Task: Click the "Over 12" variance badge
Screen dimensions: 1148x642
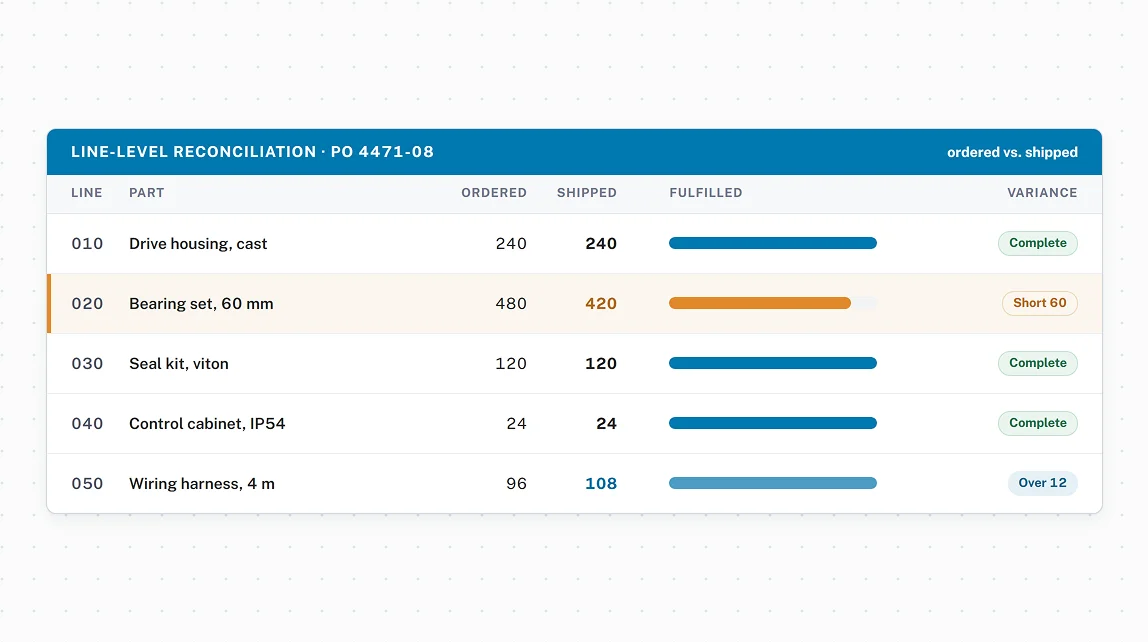Action: (1043, 483)
